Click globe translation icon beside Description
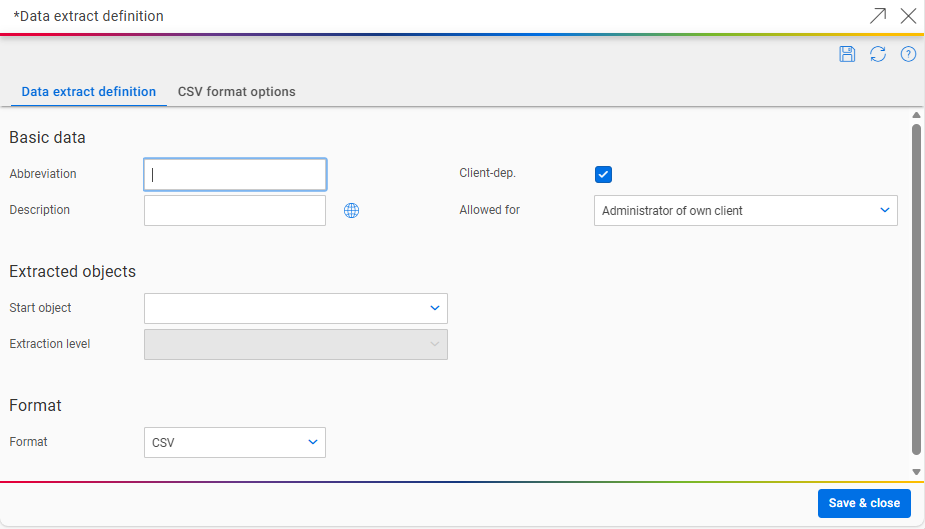The height and width of the screenshot is (529, 925). [x=351, y=211]
